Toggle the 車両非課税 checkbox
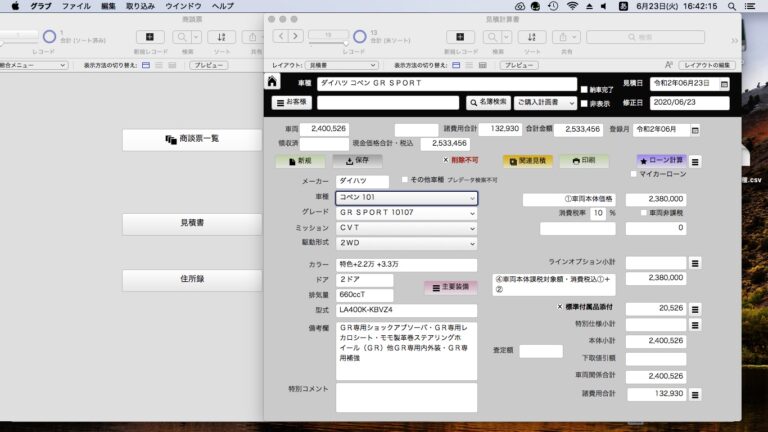This screenshot has width=768, height=432. [644, 213]
